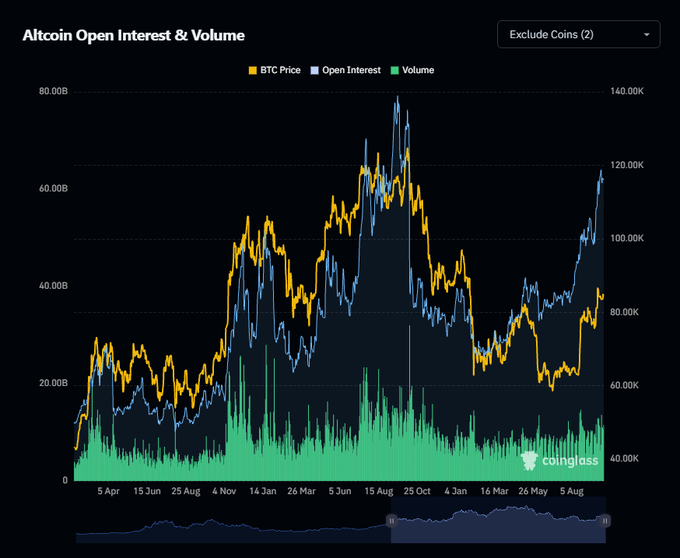Click the 25 Oct date label

417,491
